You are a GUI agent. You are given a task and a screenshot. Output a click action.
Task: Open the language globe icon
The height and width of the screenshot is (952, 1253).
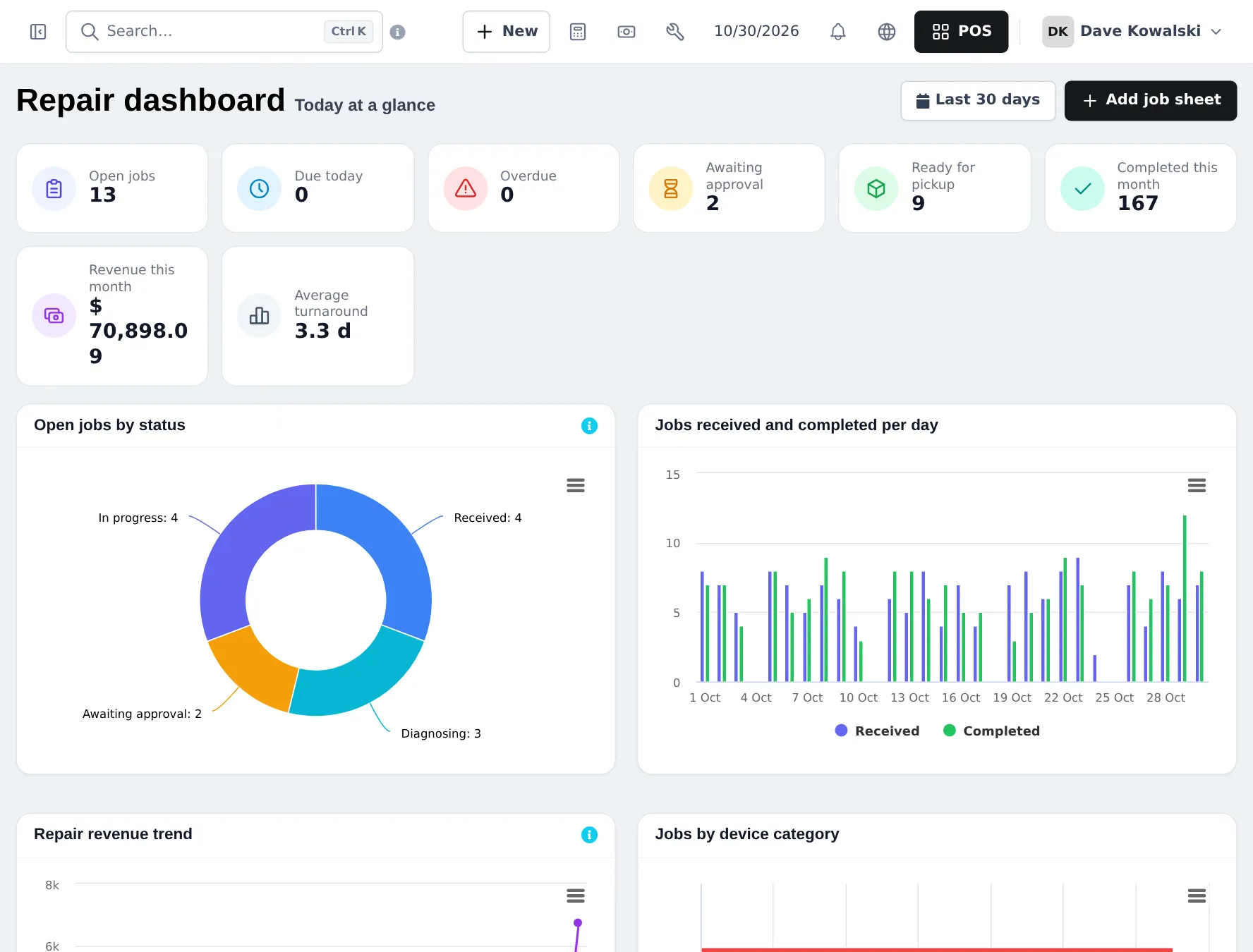pos(887,32)
